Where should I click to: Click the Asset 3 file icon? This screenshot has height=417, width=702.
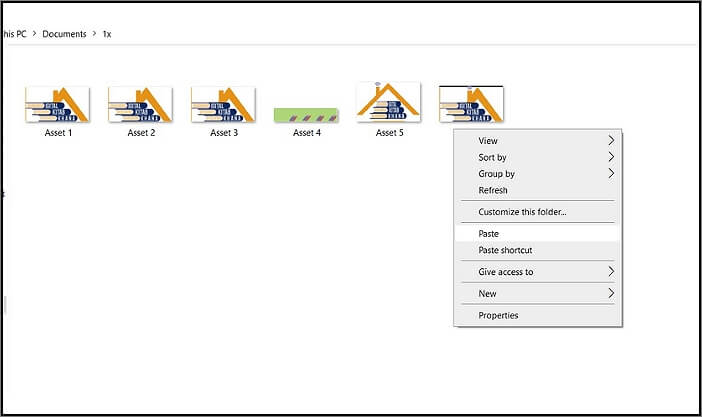click(224, 105)
